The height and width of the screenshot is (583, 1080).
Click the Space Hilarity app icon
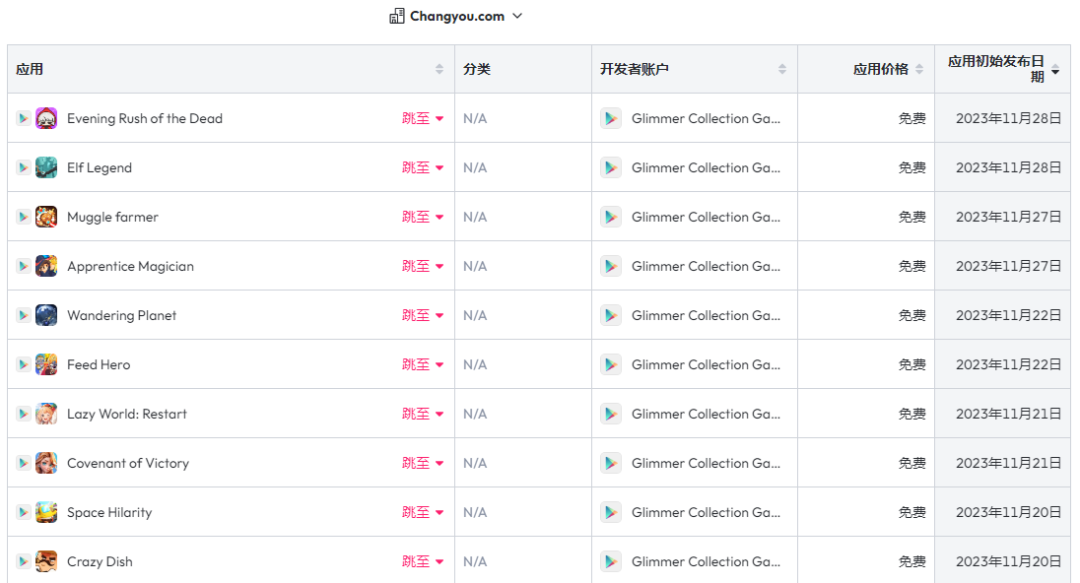[45, 512]
